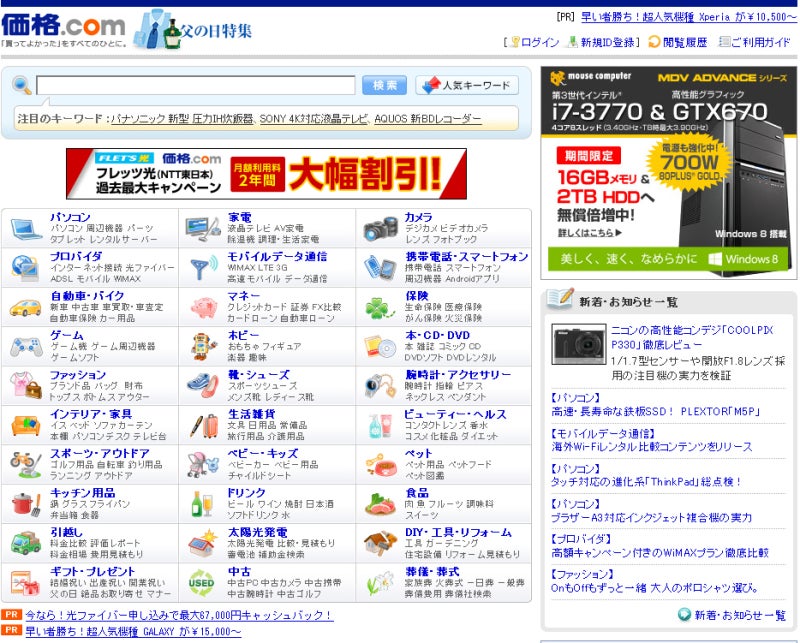Click the gift box icon beside ギフト・プレゼント
Viewport: 800px width, 643px height.
click(26, 583)
